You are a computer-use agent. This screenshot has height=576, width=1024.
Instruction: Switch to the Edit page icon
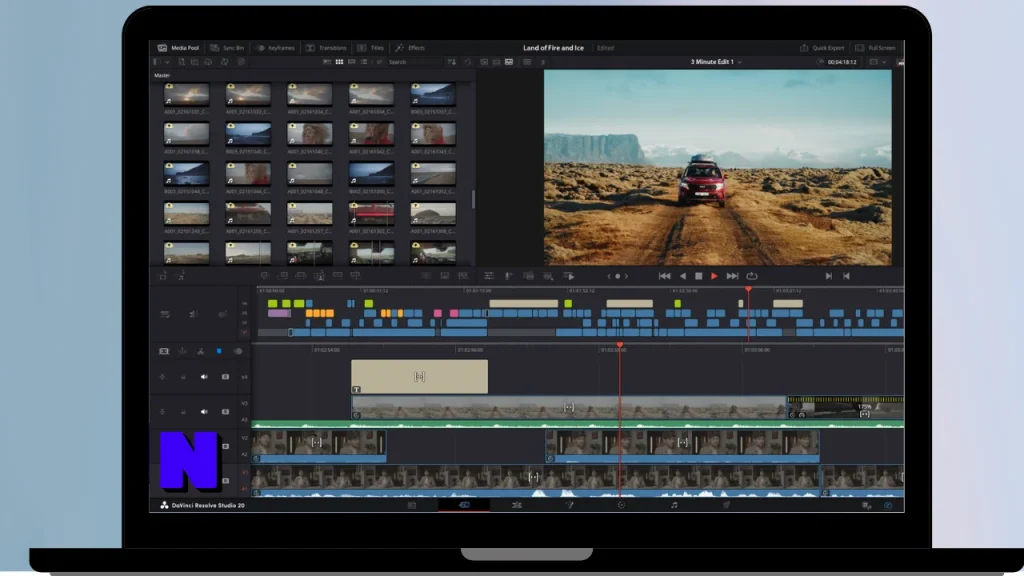click(517, 505)
